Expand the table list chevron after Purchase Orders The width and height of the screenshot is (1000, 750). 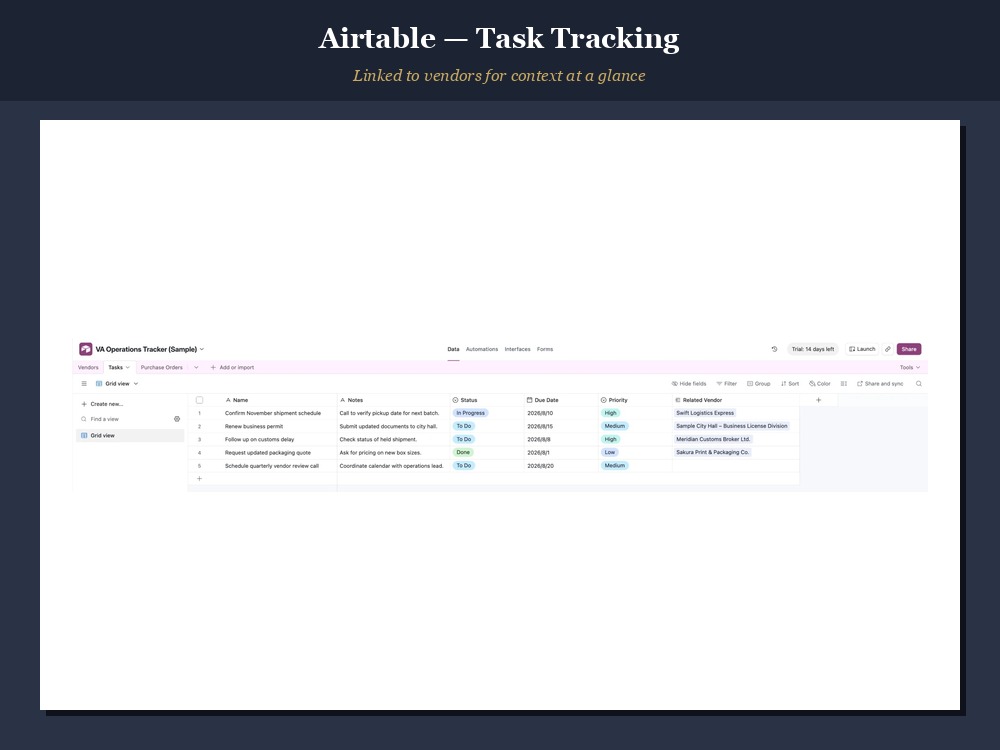196,367
